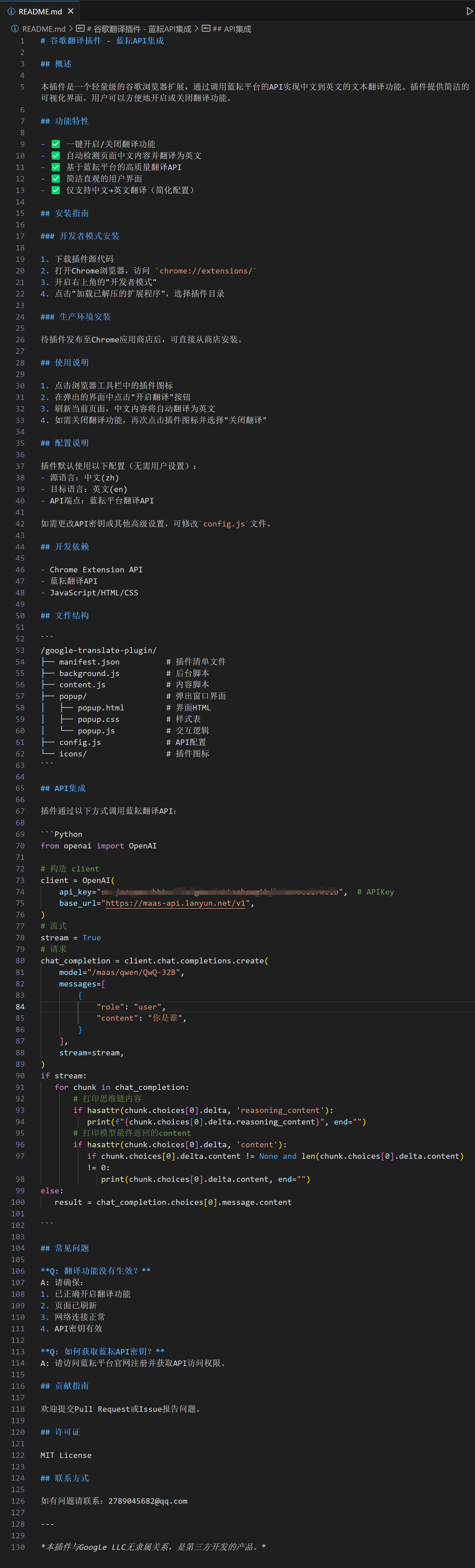This screenshot has height=1568, width=475.
Task: Click the 'stream=stream,' line
Action: coord(91,1052)
